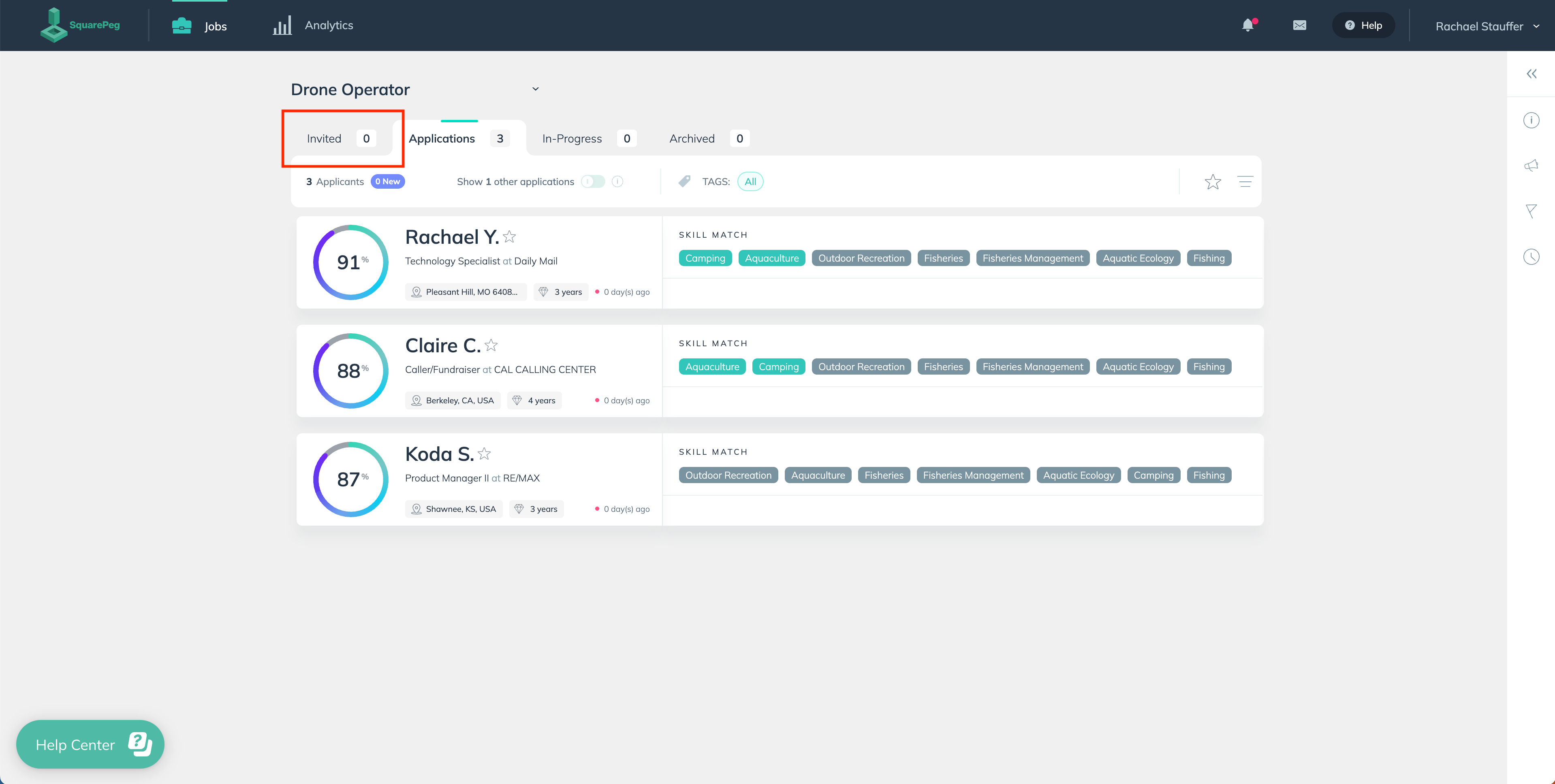
Task: Click the list view icon
Action: coord(1245,181)
